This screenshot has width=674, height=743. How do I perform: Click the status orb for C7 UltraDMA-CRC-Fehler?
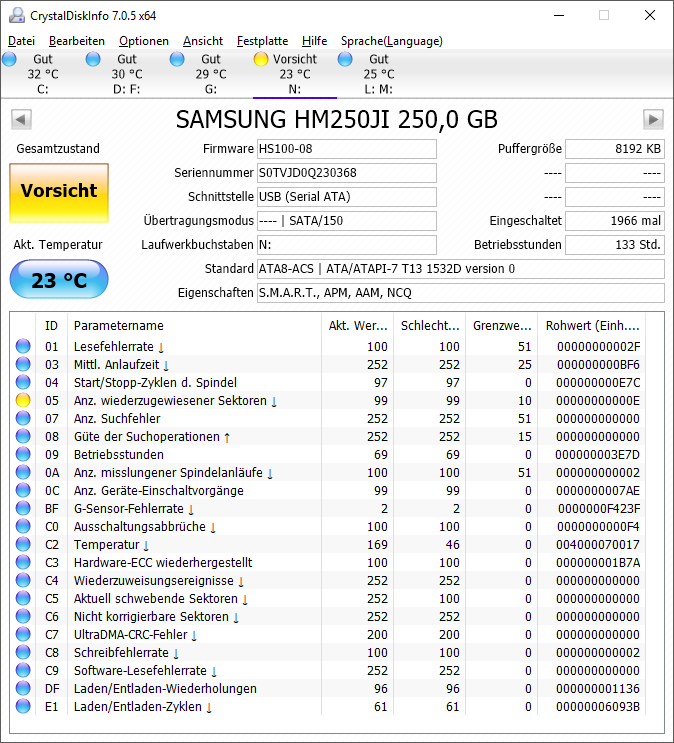pos(23,634)
